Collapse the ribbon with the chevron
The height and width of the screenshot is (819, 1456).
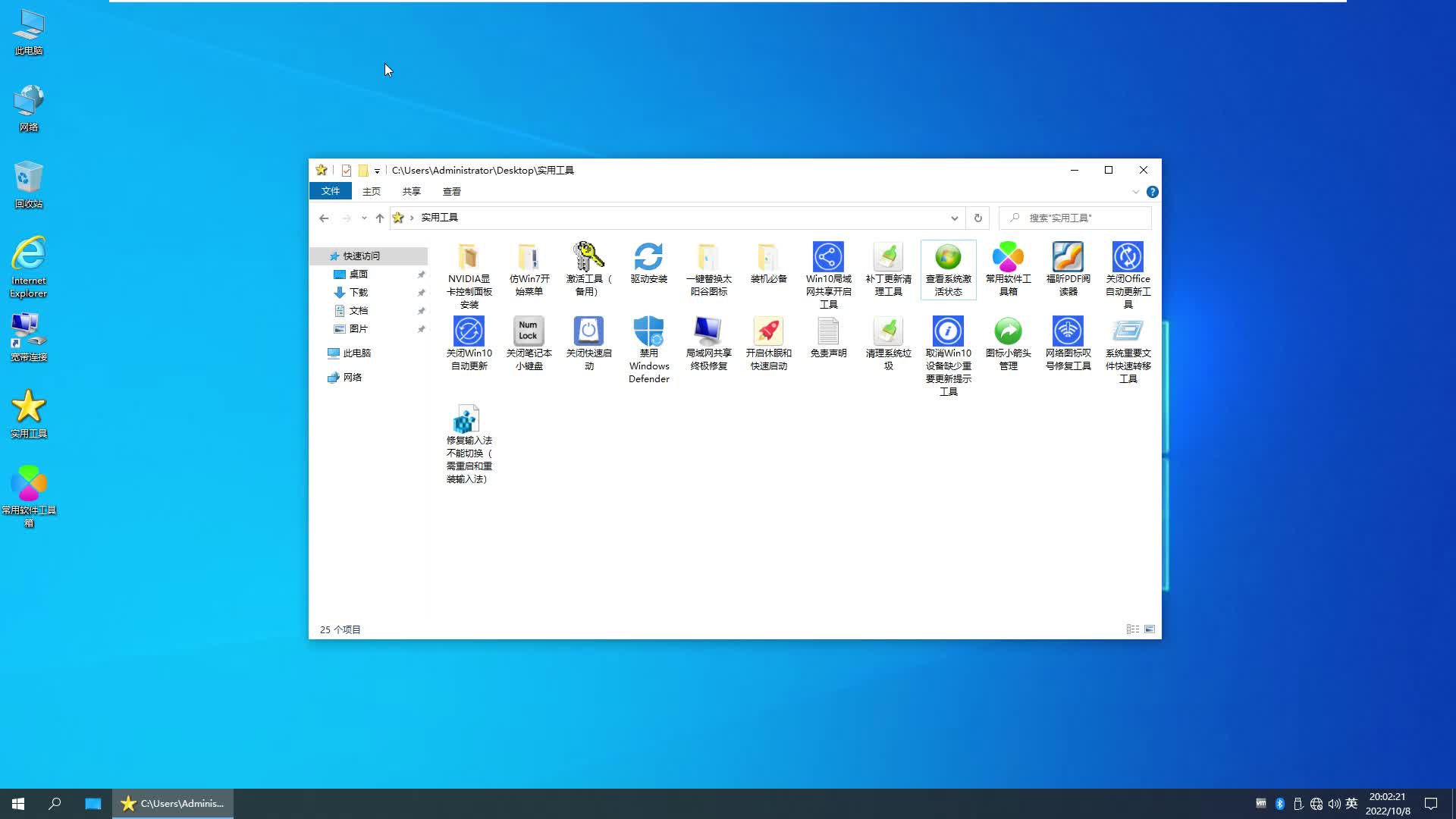pos(1135,192)
